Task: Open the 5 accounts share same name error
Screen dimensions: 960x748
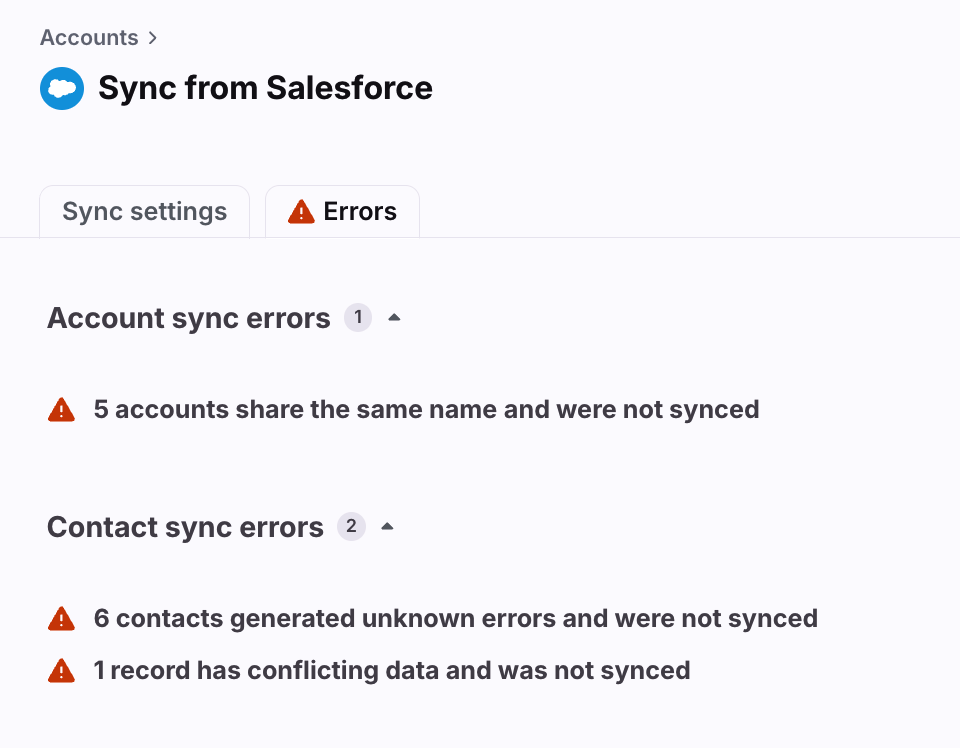Action: pos(426,410)
